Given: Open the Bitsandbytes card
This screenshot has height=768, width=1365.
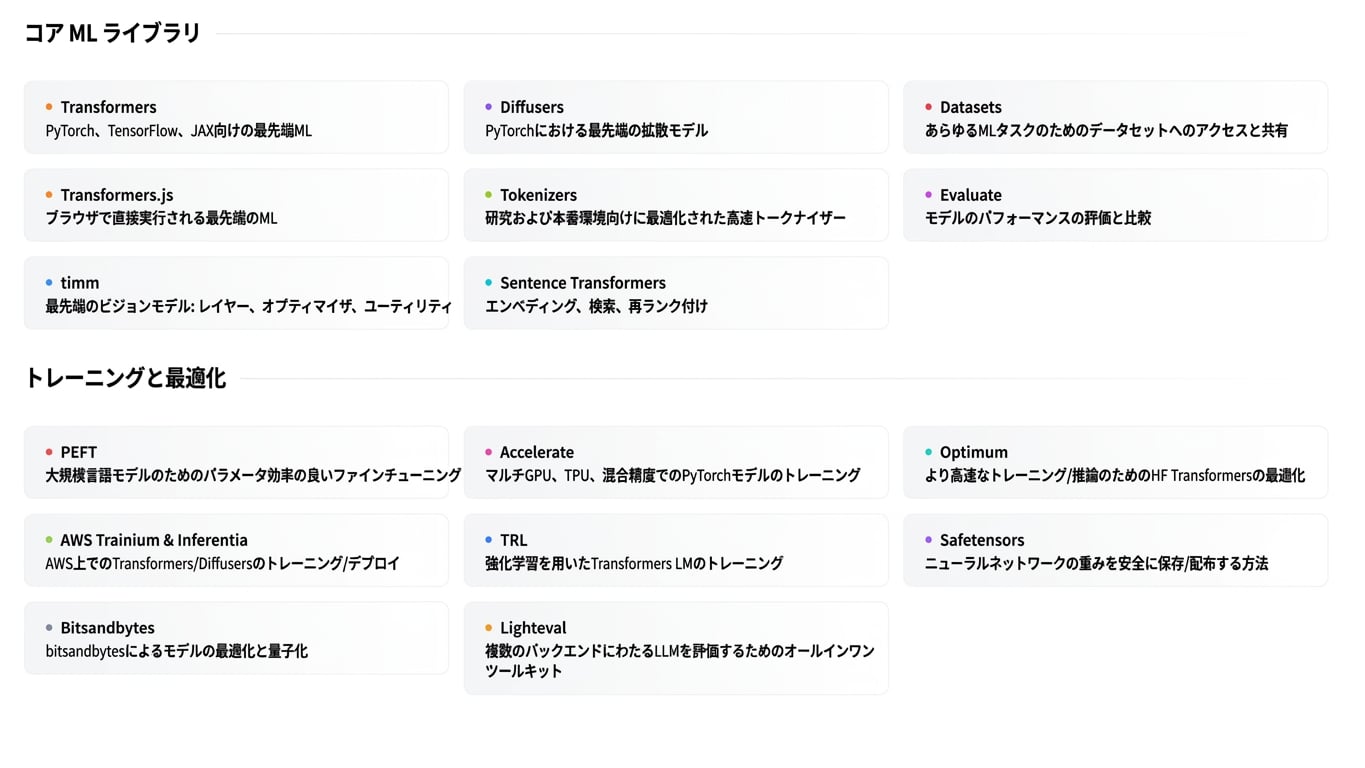Looking at the screenshot, I should (x=236, y=638).
